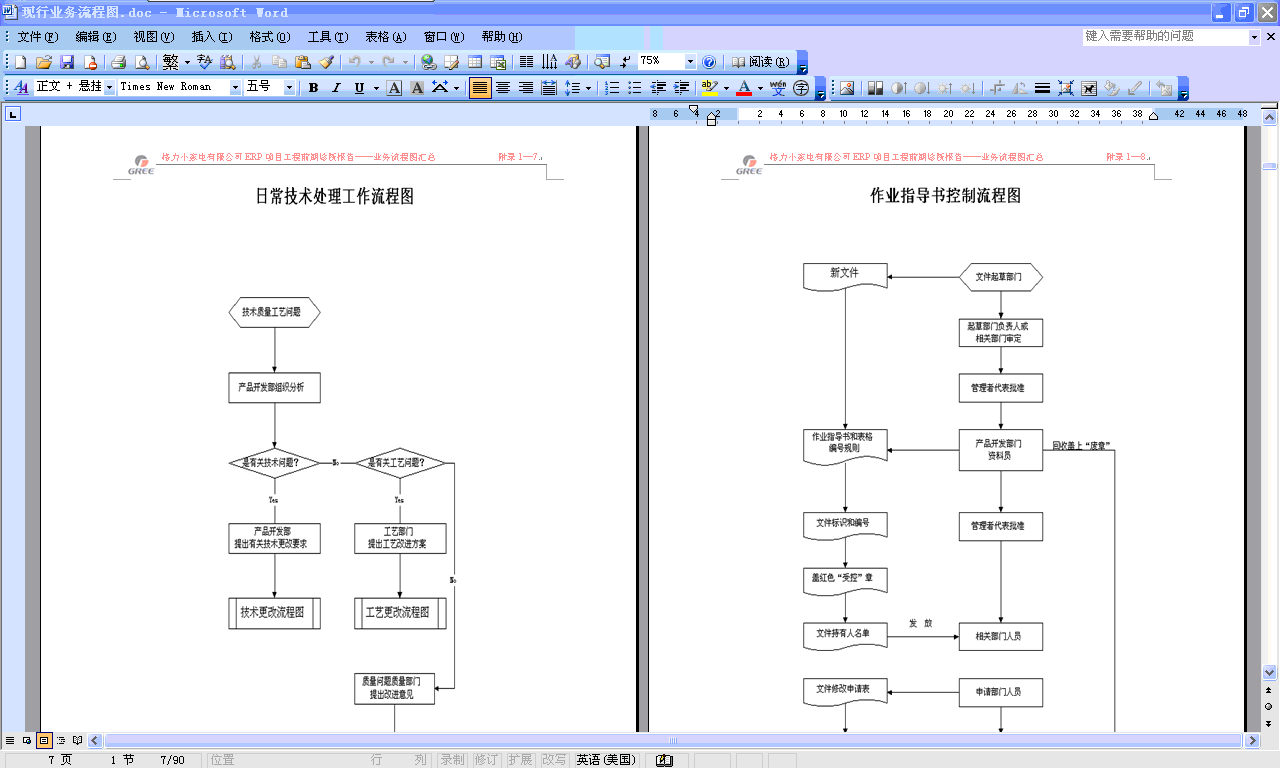This screenshot has height=768, width=1280.
Task: Type in the help question search box
Action: (x=1165, y=36)
